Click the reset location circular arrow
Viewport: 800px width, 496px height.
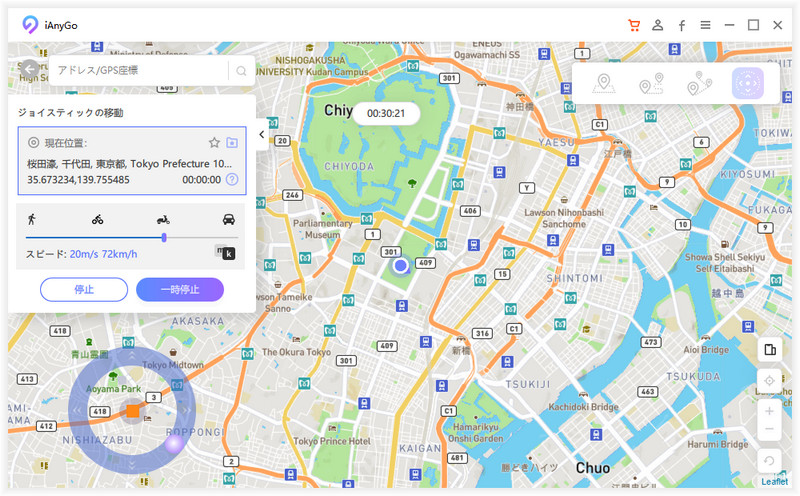pos(769,461)
